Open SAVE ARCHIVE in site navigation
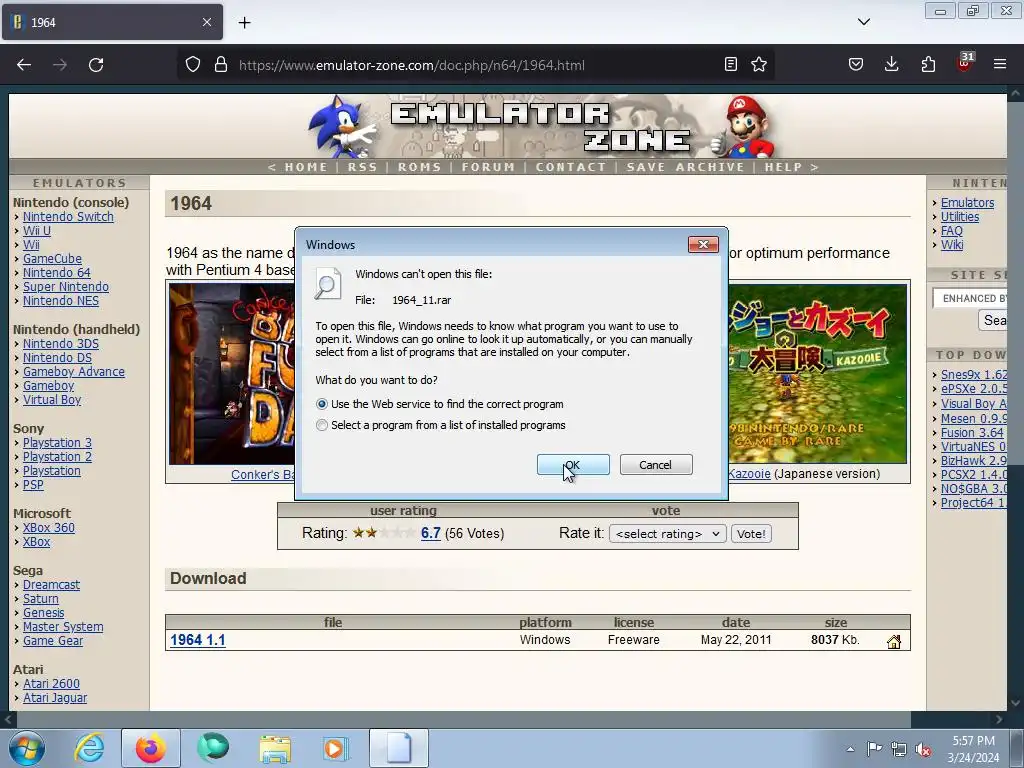The image size is (1024, 768). [685, 167]
